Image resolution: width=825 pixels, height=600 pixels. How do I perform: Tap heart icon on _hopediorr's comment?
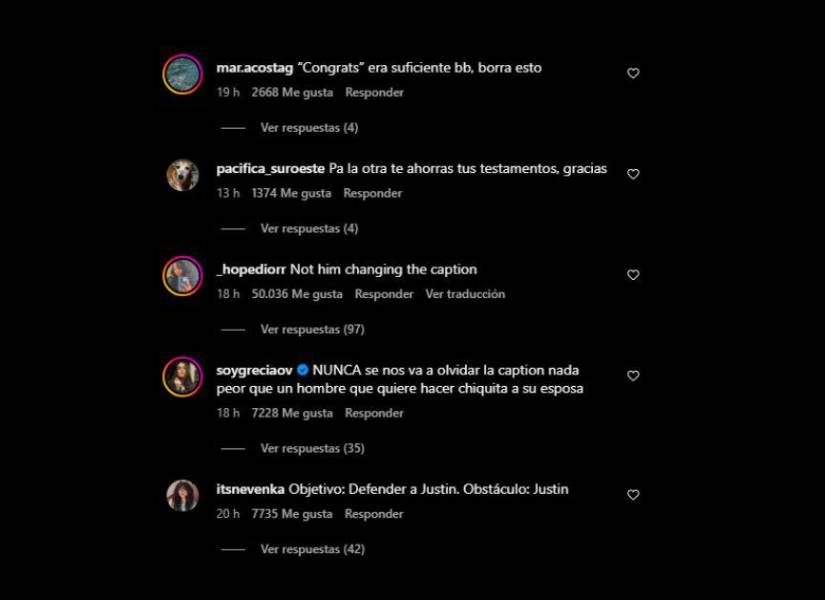click(x=633, y=275)
